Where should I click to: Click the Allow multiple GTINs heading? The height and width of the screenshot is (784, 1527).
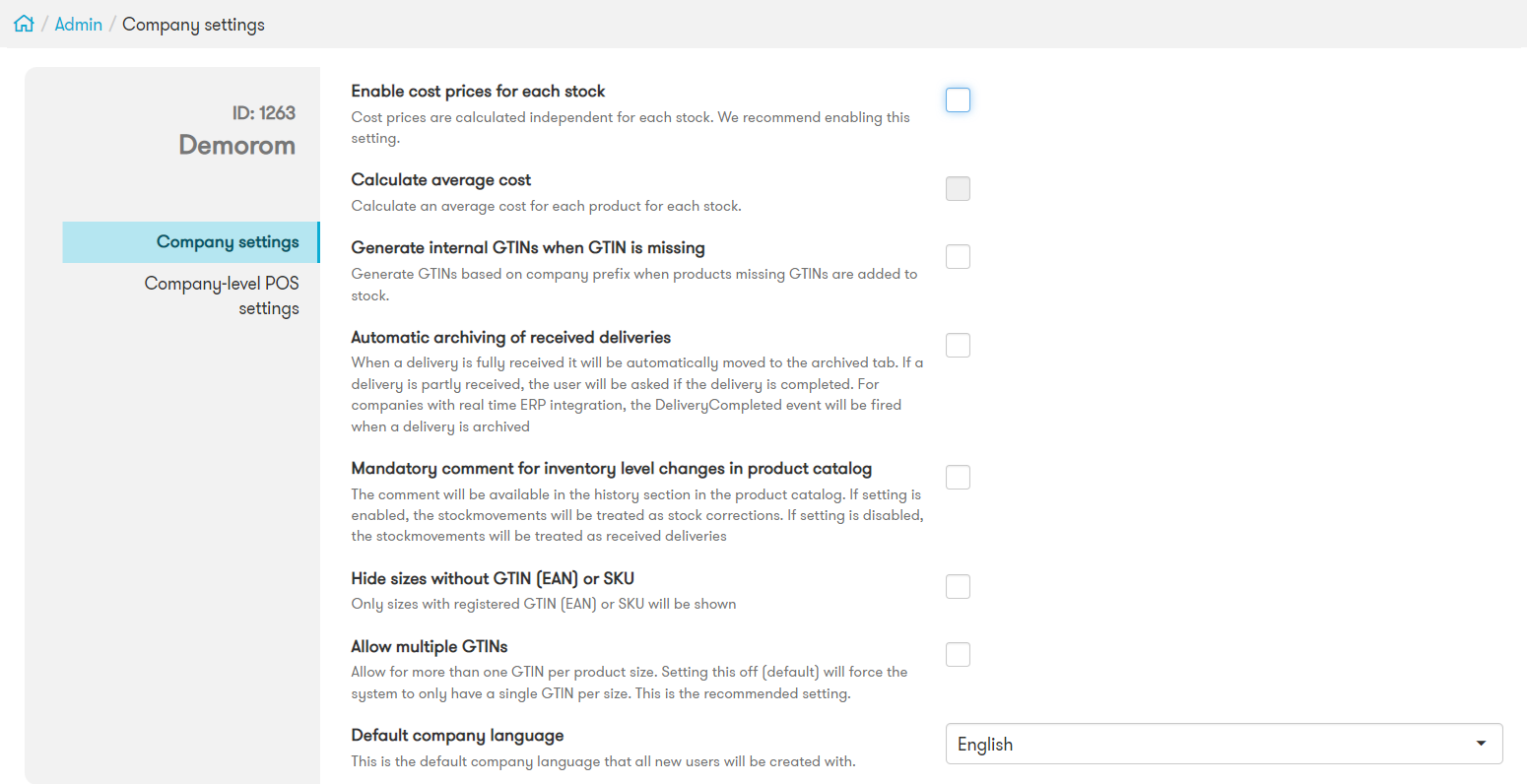coord(430,646)
